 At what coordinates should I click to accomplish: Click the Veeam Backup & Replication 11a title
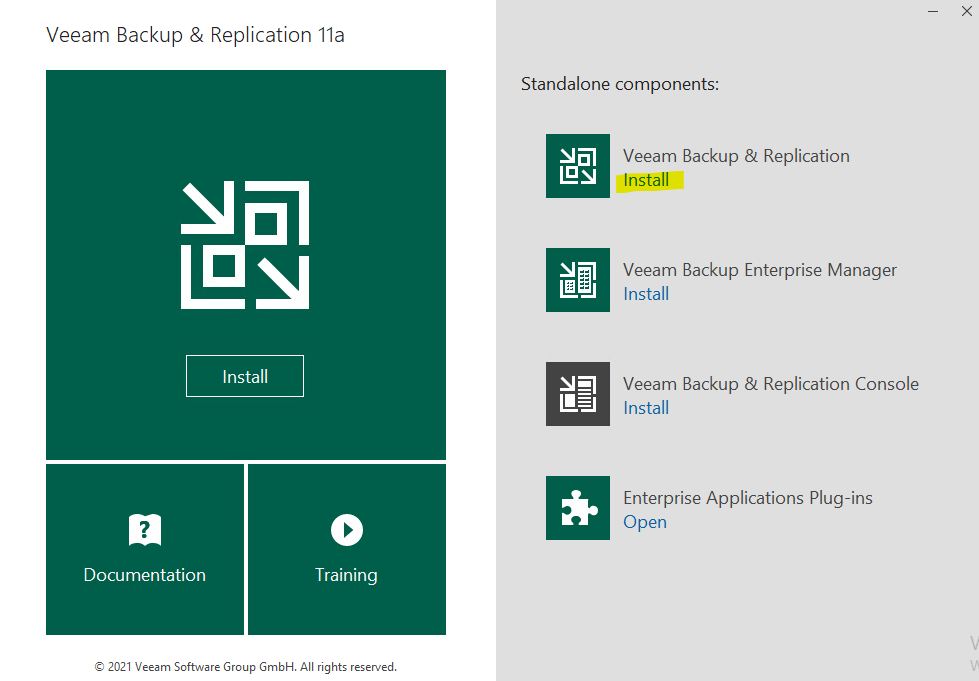coord(194,34)
